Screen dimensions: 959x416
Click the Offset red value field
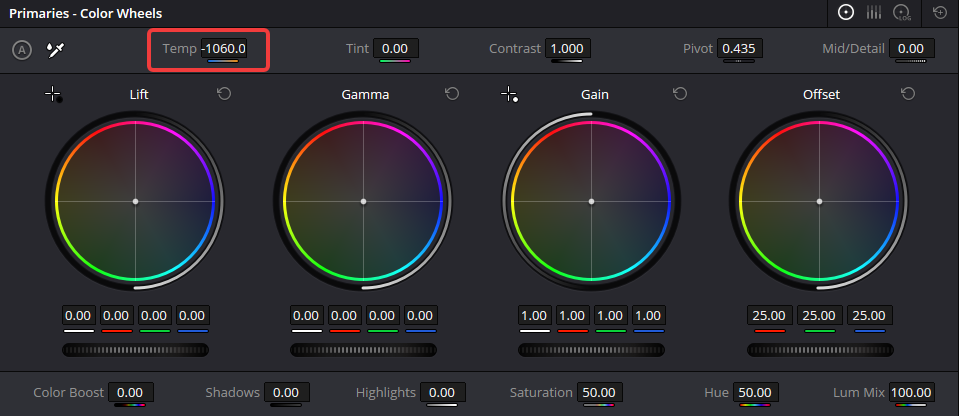click(769, 316)
